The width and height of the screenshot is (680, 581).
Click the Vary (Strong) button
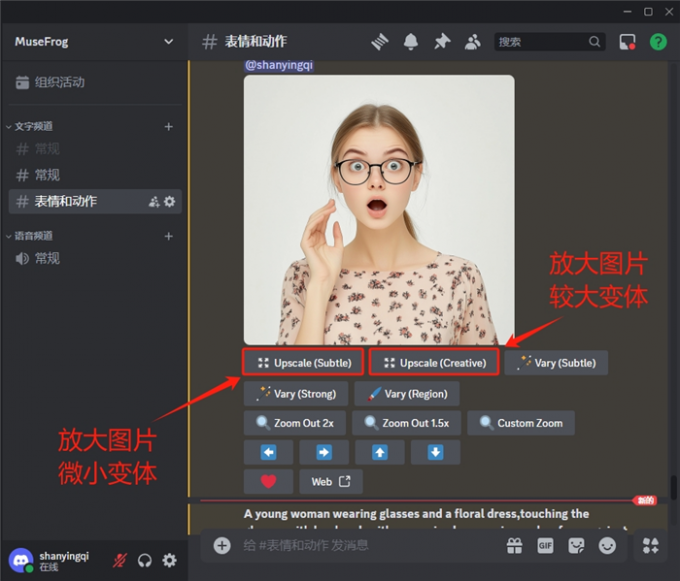pos(296,394)
